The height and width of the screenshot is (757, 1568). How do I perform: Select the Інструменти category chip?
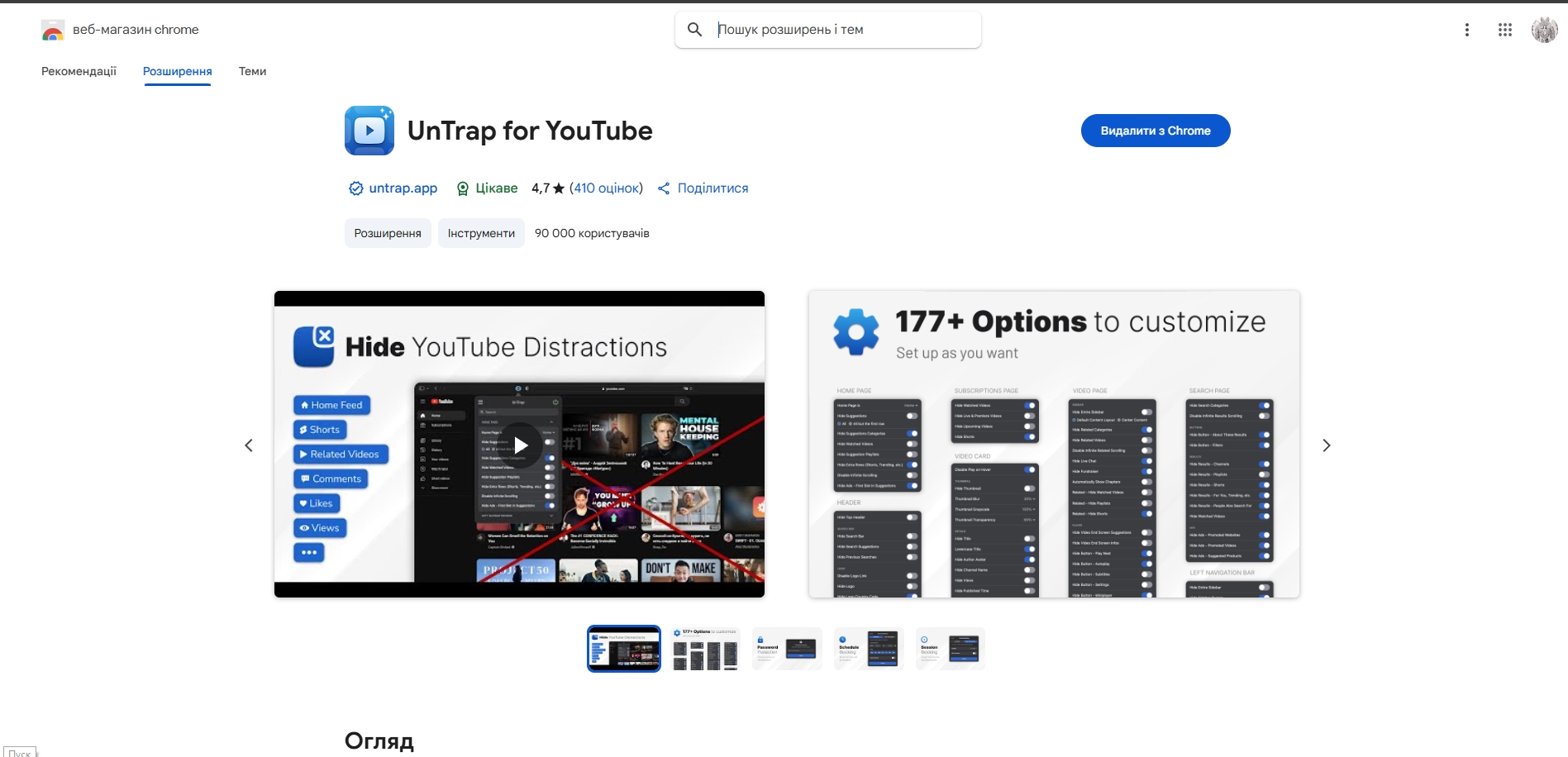[x=481, y=233]
